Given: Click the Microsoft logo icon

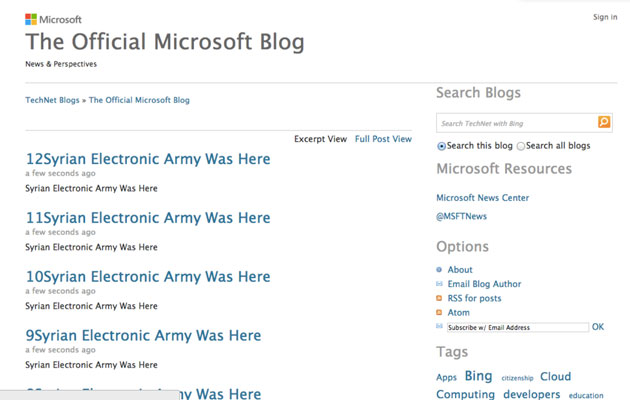Looking at the screenshot, I should pyautogui.click(x=31, y=19).
